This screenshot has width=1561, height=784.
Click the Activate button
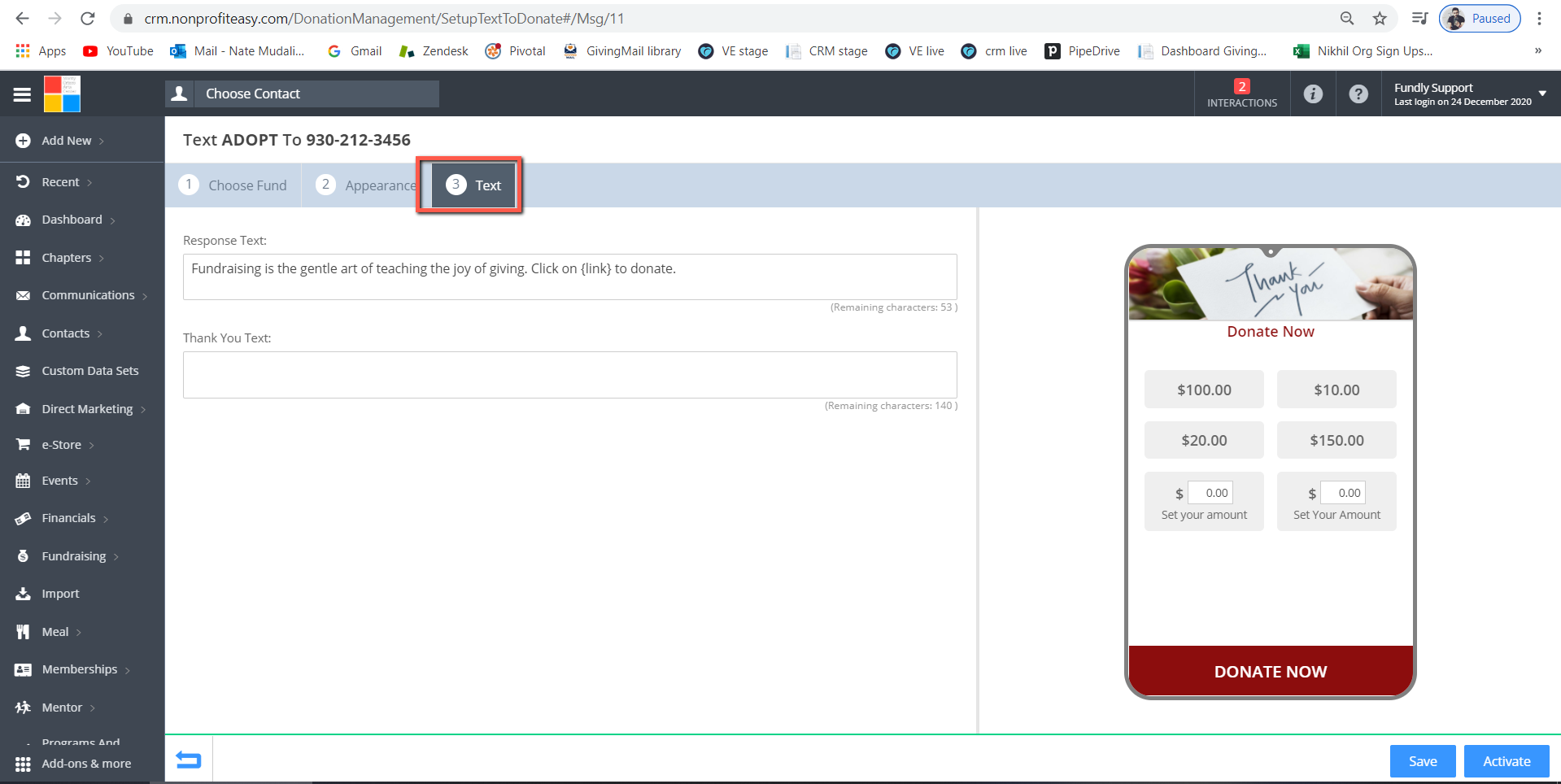(1506, 761)
